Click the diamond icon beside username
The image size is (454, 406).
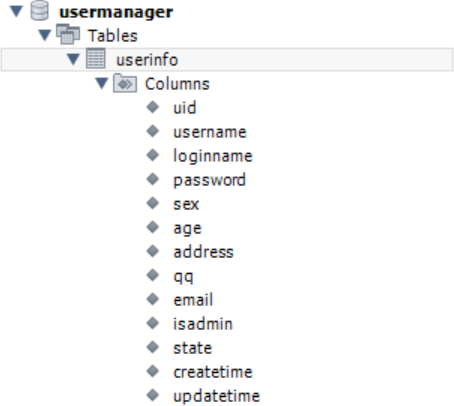(153, 131)
